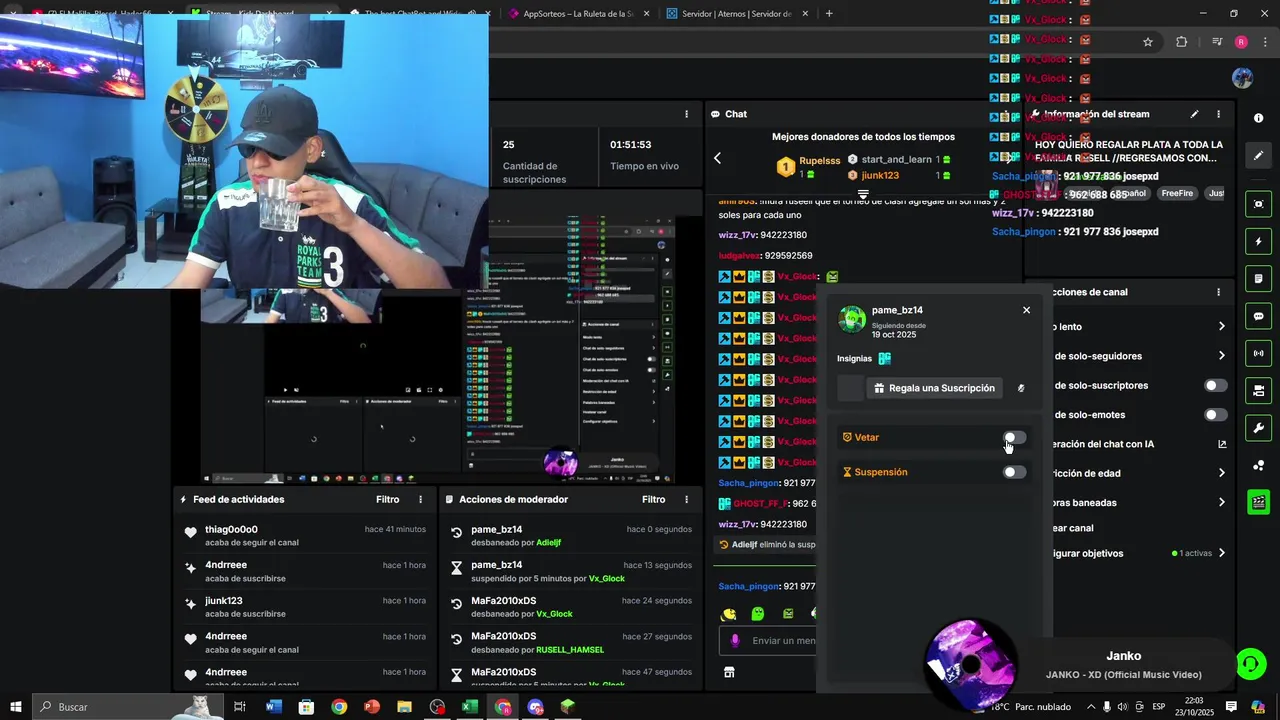Expand the solo-seguidores chat option
This screenshot has height=720, width=1280.
(x=1221, y=356)
